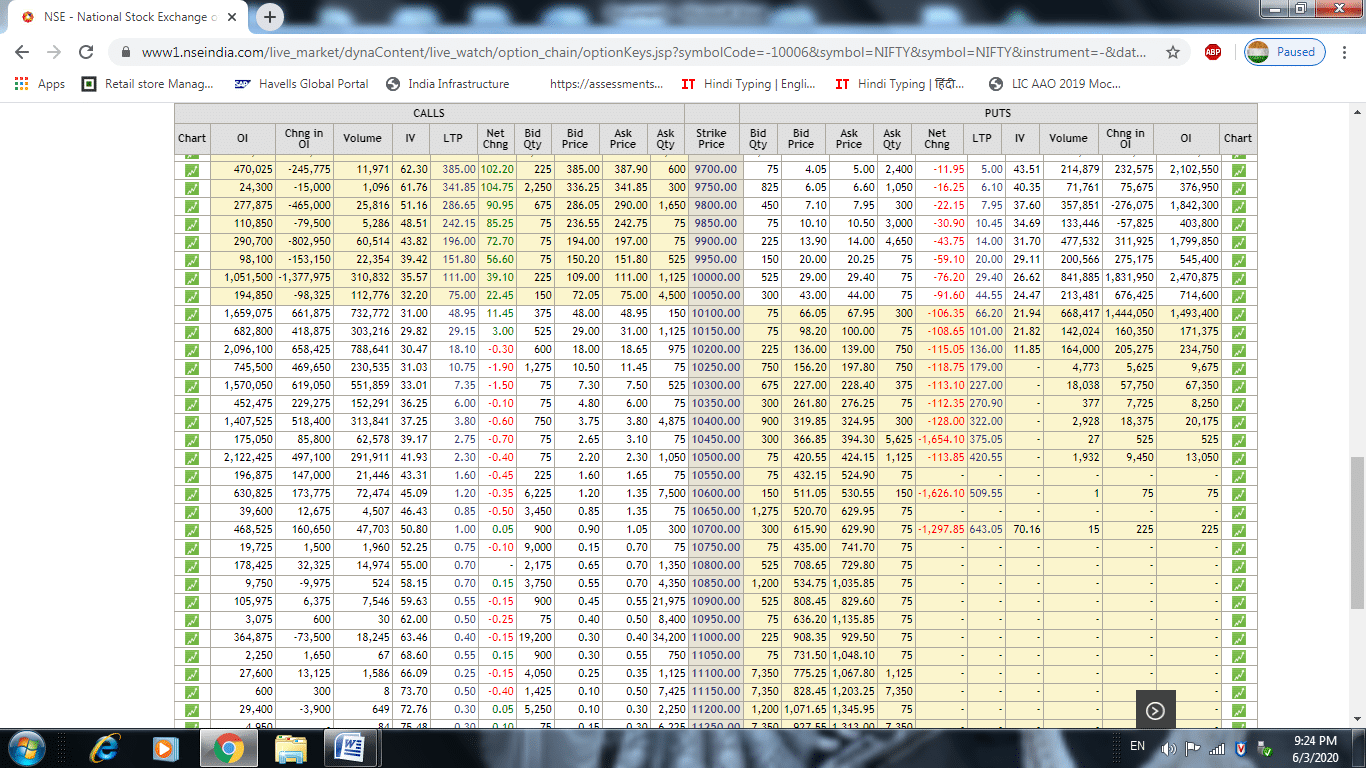Click puts LTP 420.55 for 10500 strike

985,458
